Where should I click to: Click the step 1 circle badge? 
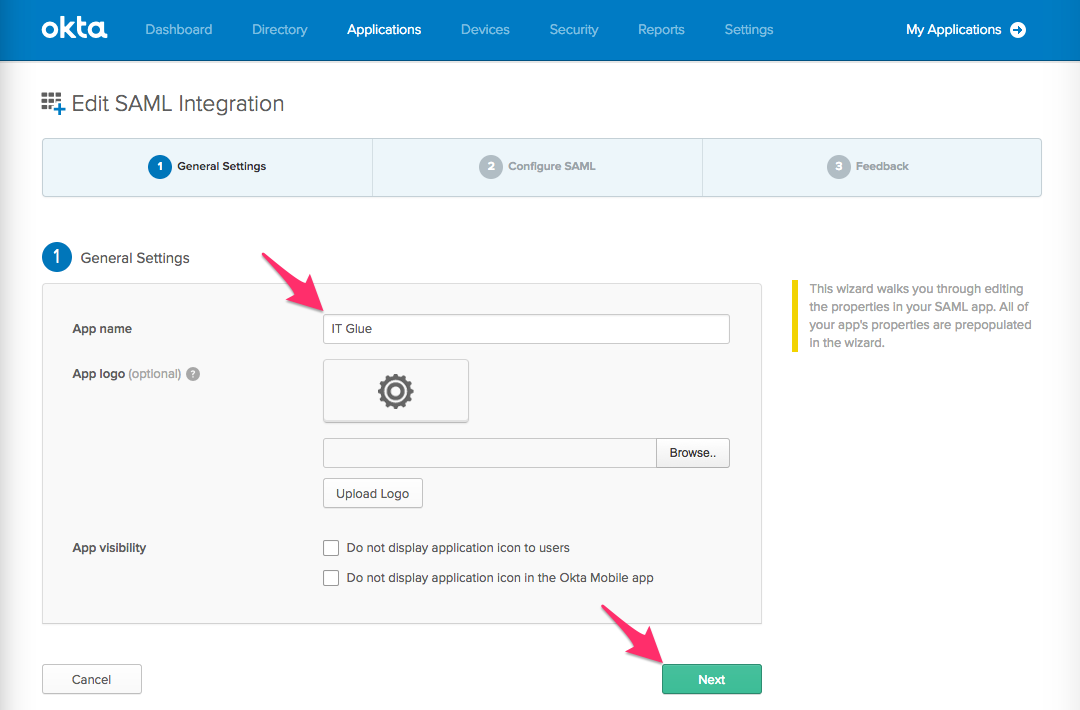pyautogui.click(x=160, y=166)
